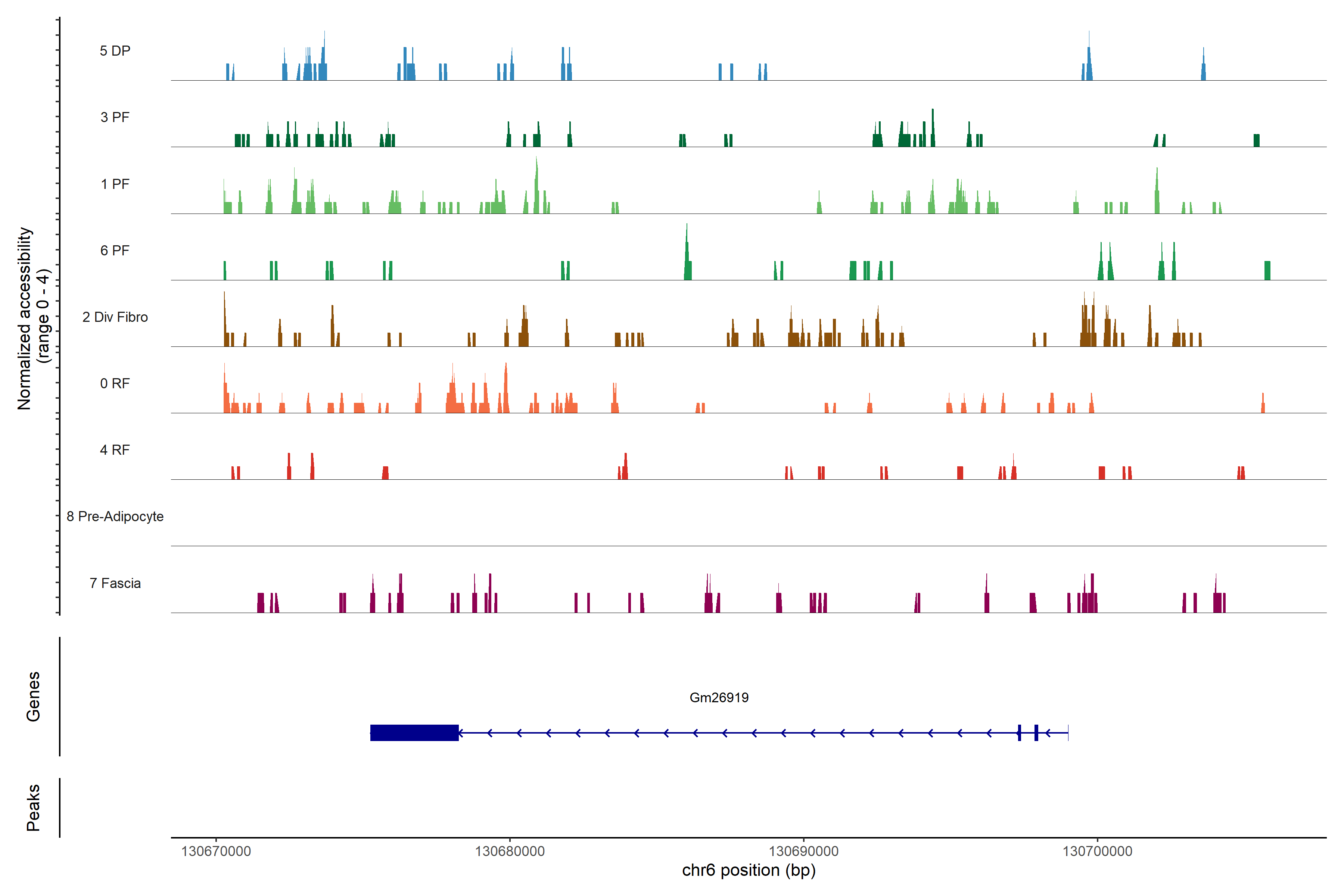Click the 1 PF track label
The height and width of the screenshot is (896, 1344).
point(115,184)
